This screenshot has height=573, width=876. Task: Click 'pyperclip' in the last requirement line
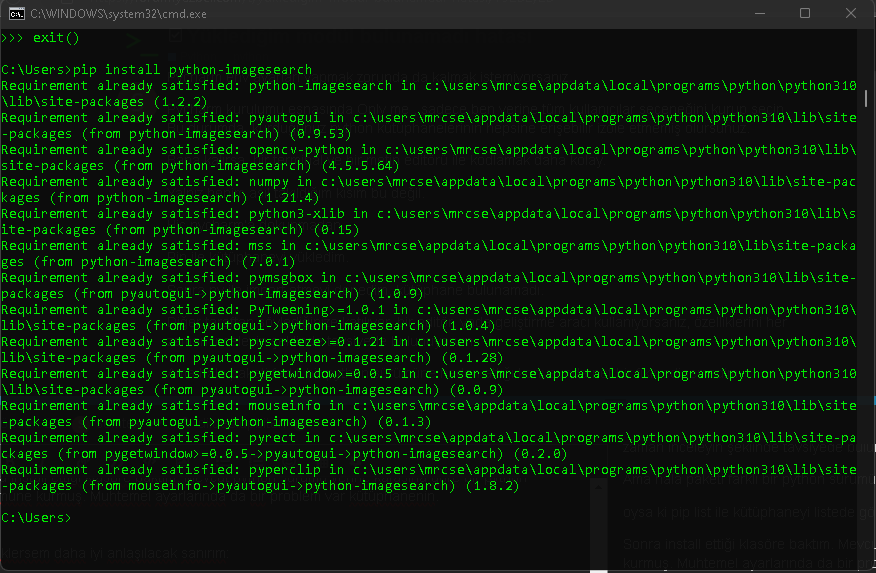tap(284, 470)
